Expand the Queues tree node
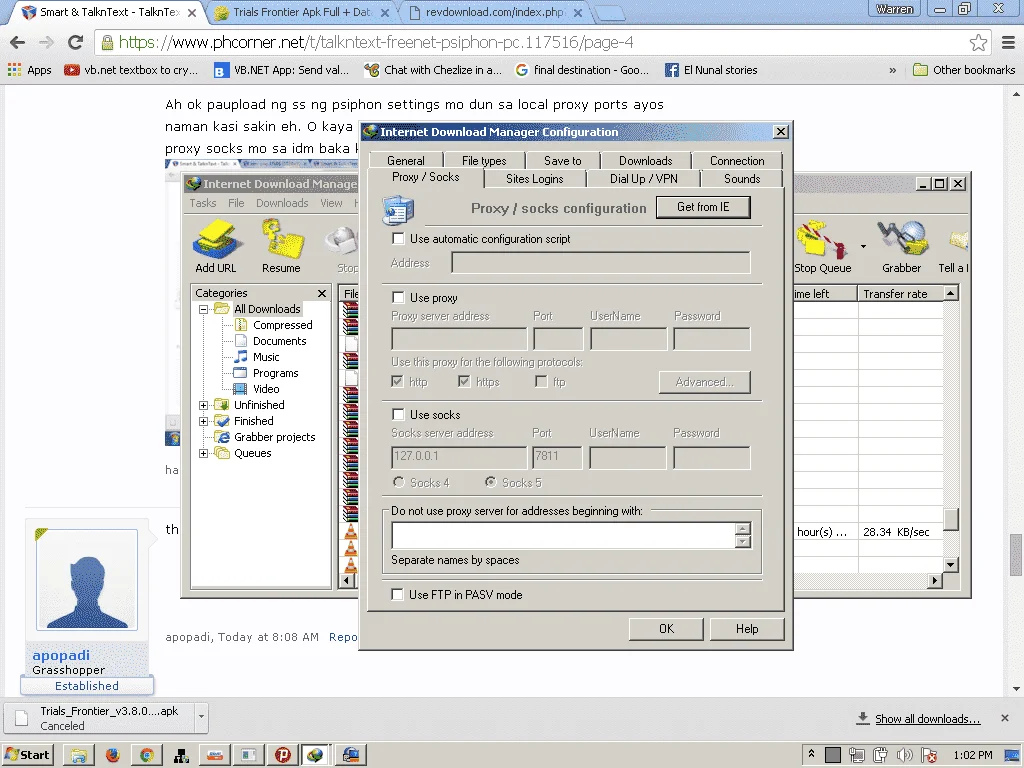This screenshot has height=768, width=1024. click(x=204, y=453)
